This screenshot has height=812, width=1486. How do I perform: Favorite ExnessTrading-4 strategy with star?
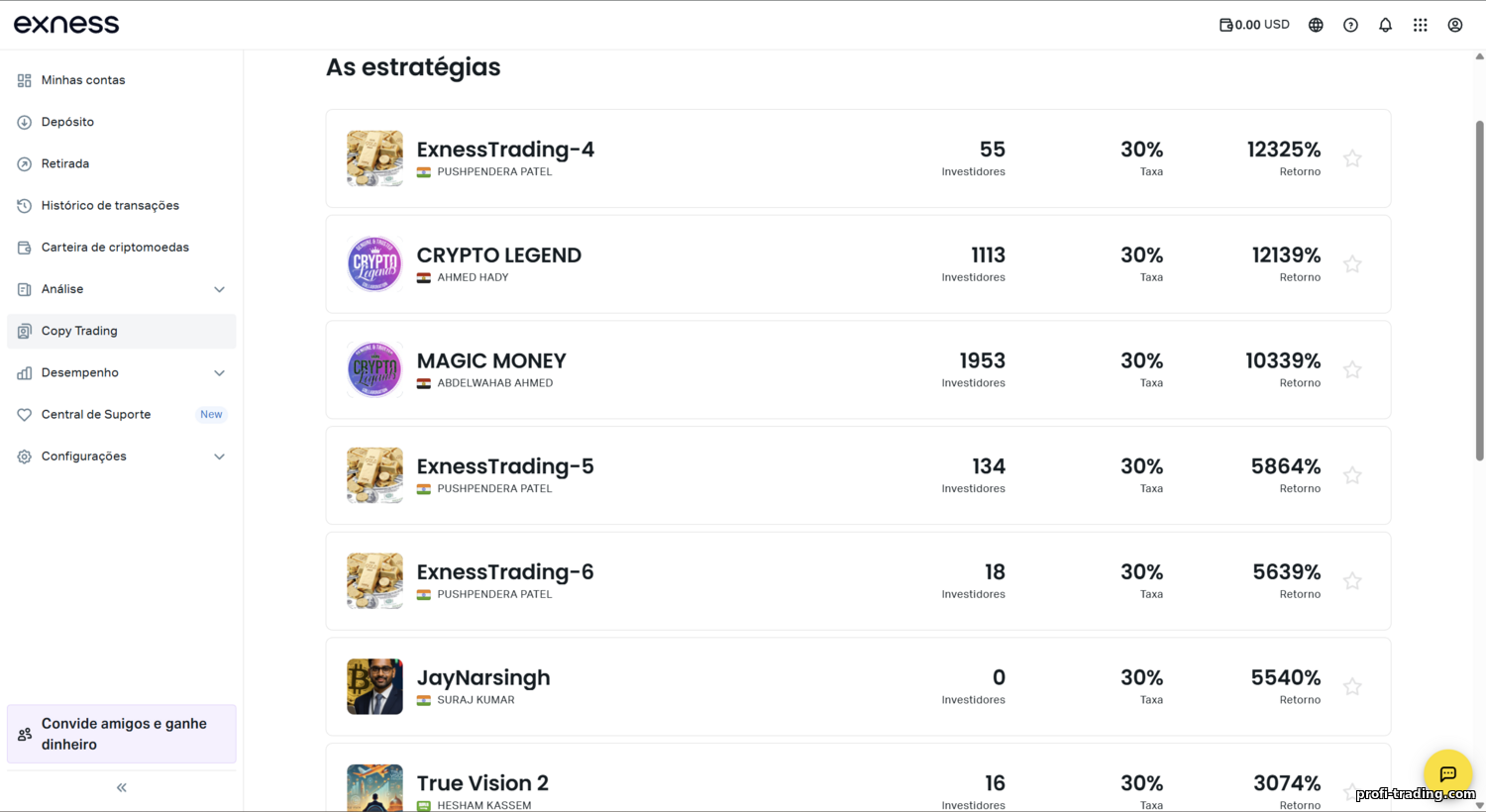coord(1352,158)
